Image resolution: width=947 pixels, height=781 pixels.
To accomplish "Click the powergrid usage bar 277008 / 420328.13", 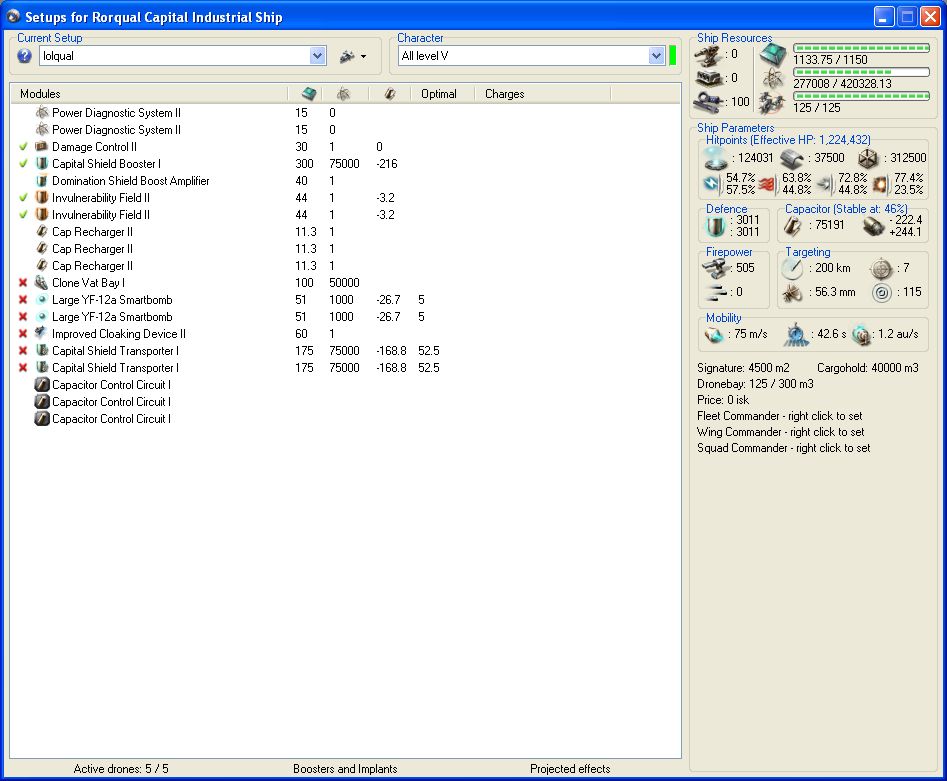I will click(861, 72).
